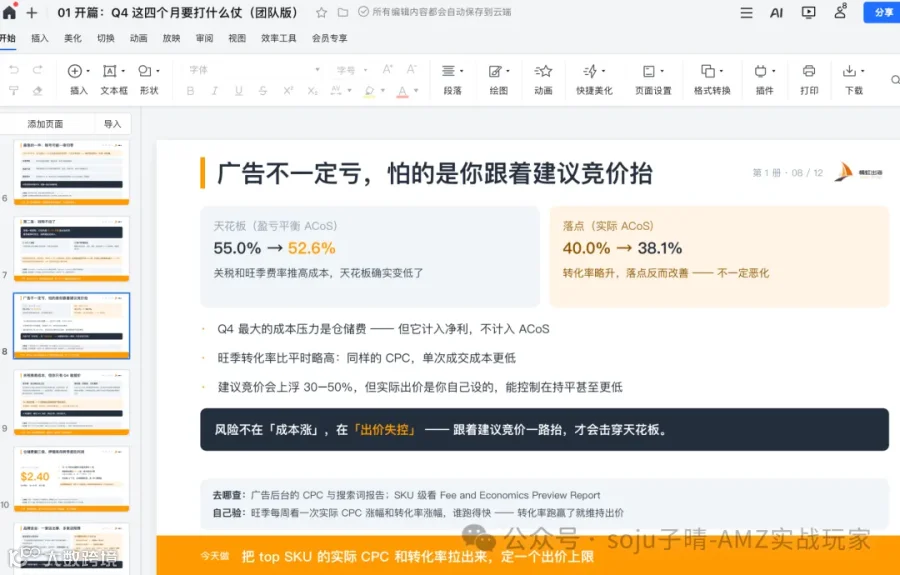Screen dimensions: 900x575
Task: Select the clear formatting eraser
Action: (x=37, y=91)
